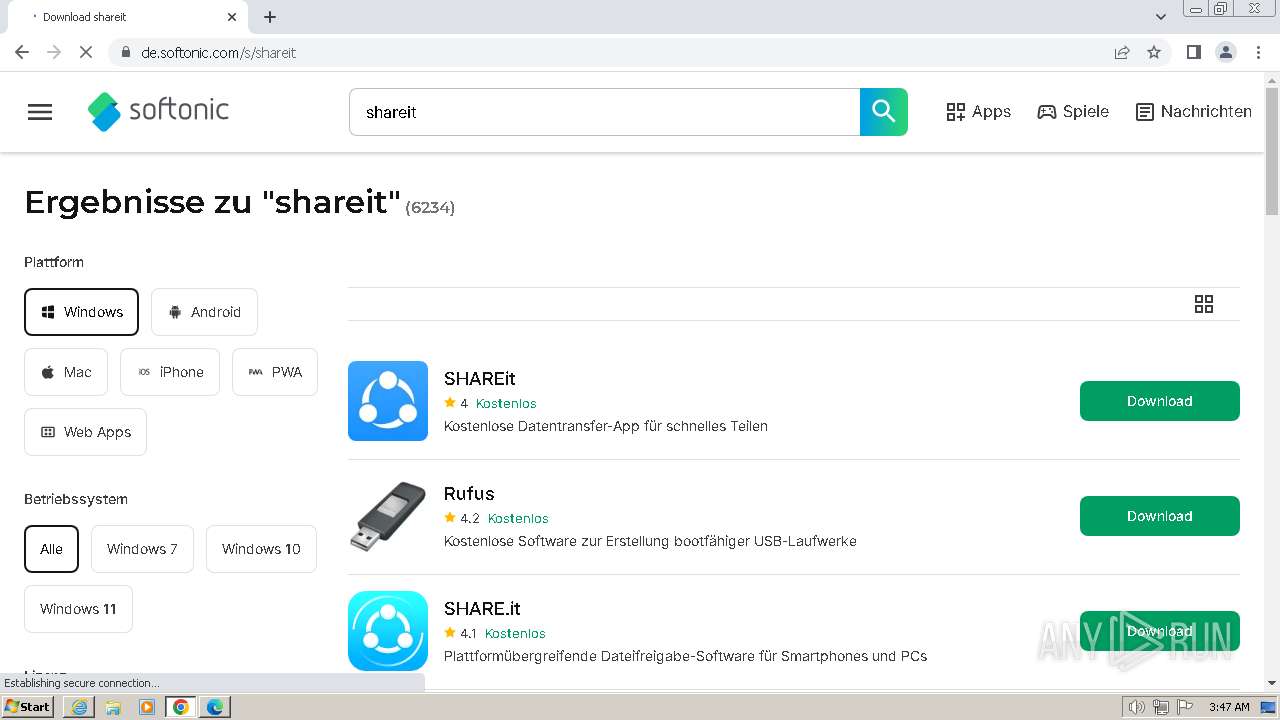This screenshot has height=720, width=1280.
Task: Click the volume tray icon
Action: click(x=1137, y=707)
